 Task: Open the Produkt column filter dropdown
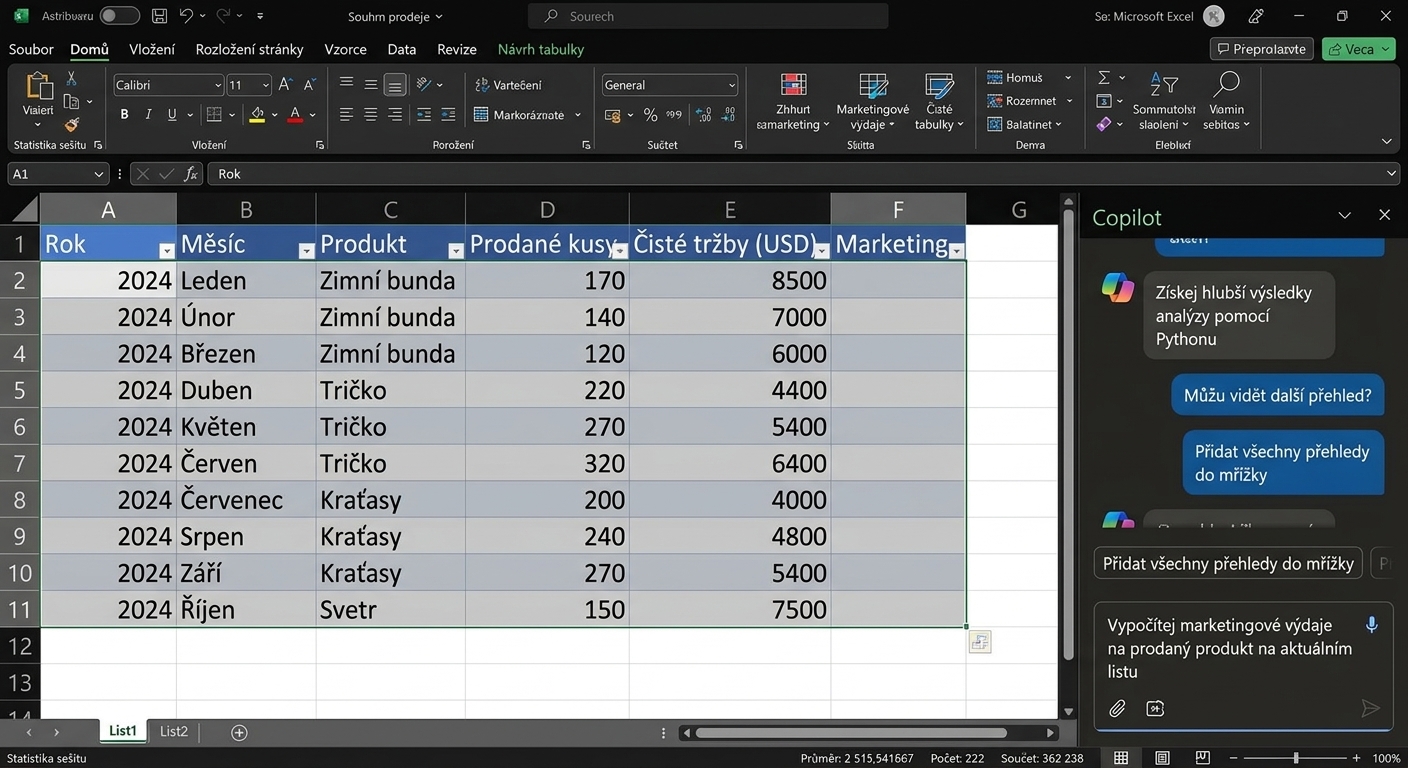[x=456, y=251]
